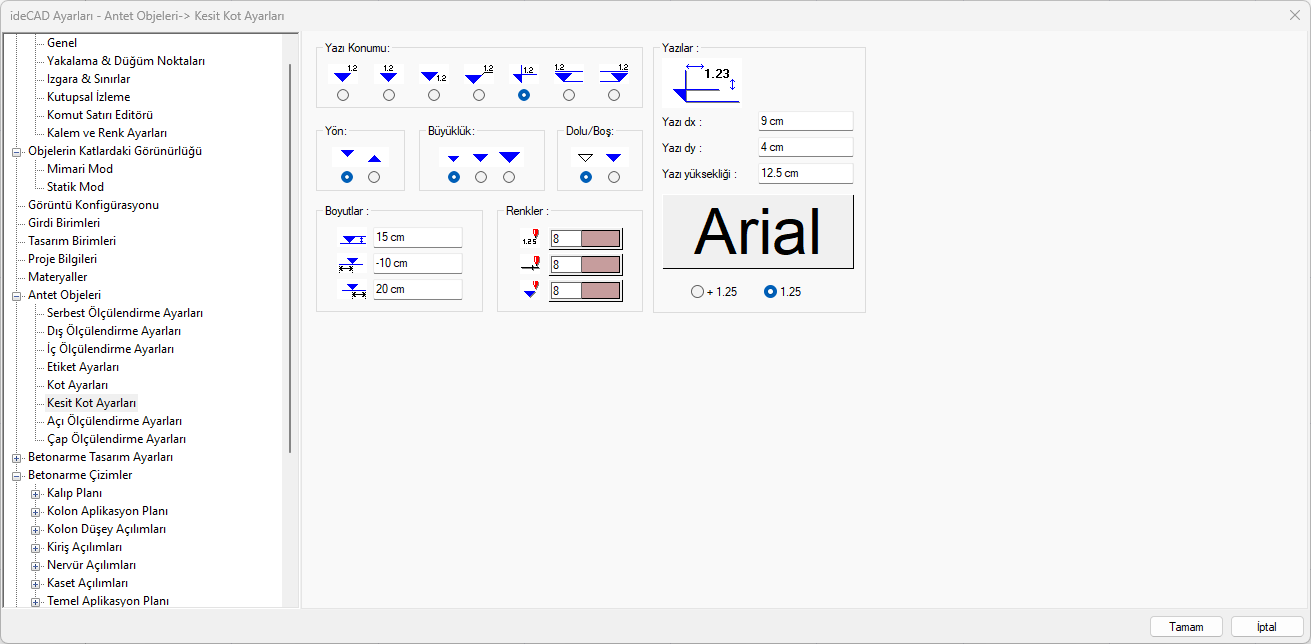Expand the Betonarme Tasarım Ayarları tree node
This screenshot has width=1311, height=644.
coord(16,457)
